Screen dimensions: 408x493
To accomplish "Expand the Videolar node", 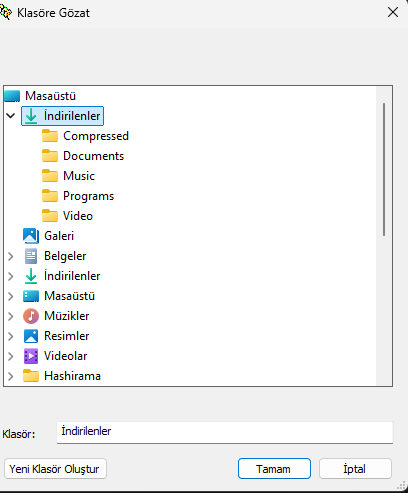I will point(11,356).
